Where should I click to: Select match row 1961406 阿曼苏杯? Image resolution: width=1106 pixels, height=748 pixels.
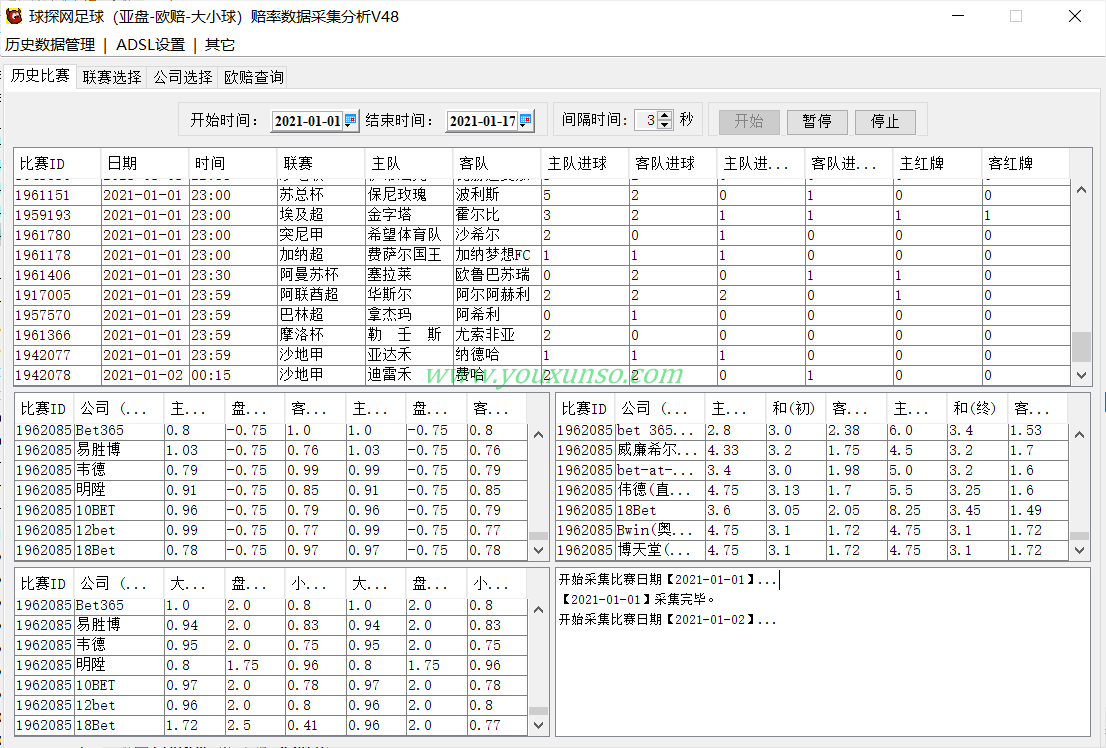coord(542,275)
